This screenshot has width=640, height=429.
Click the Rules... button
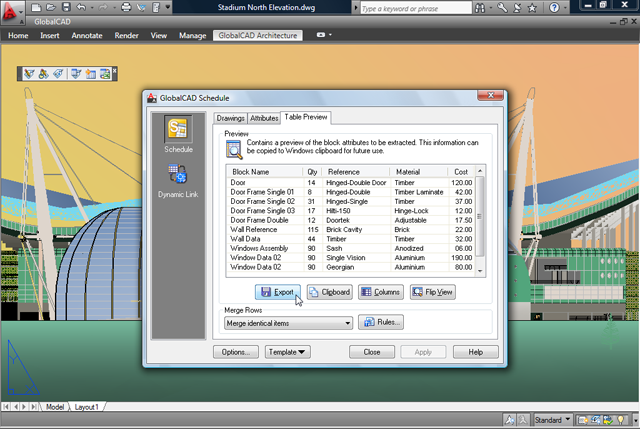(380, 322)
